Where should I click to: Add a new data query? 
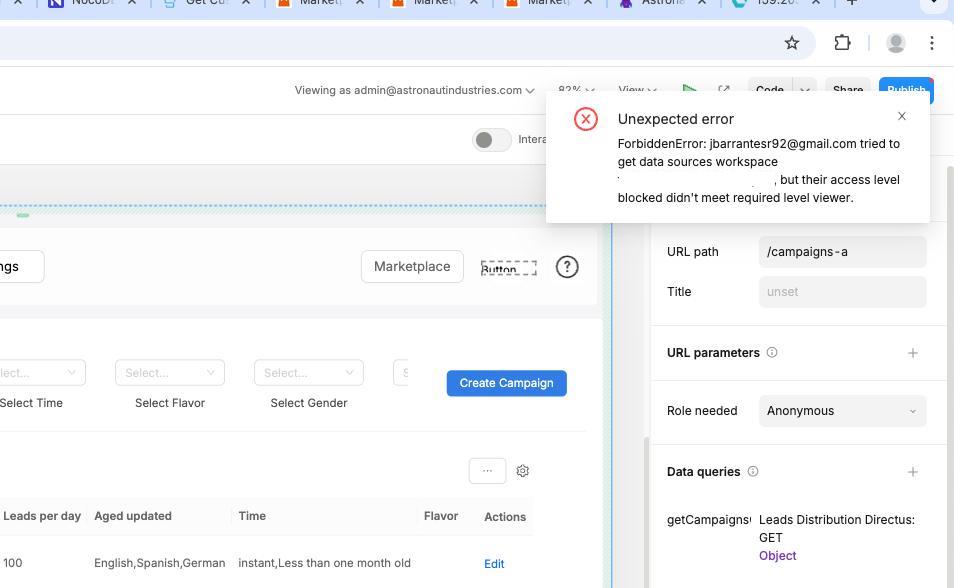coord(912,472)
